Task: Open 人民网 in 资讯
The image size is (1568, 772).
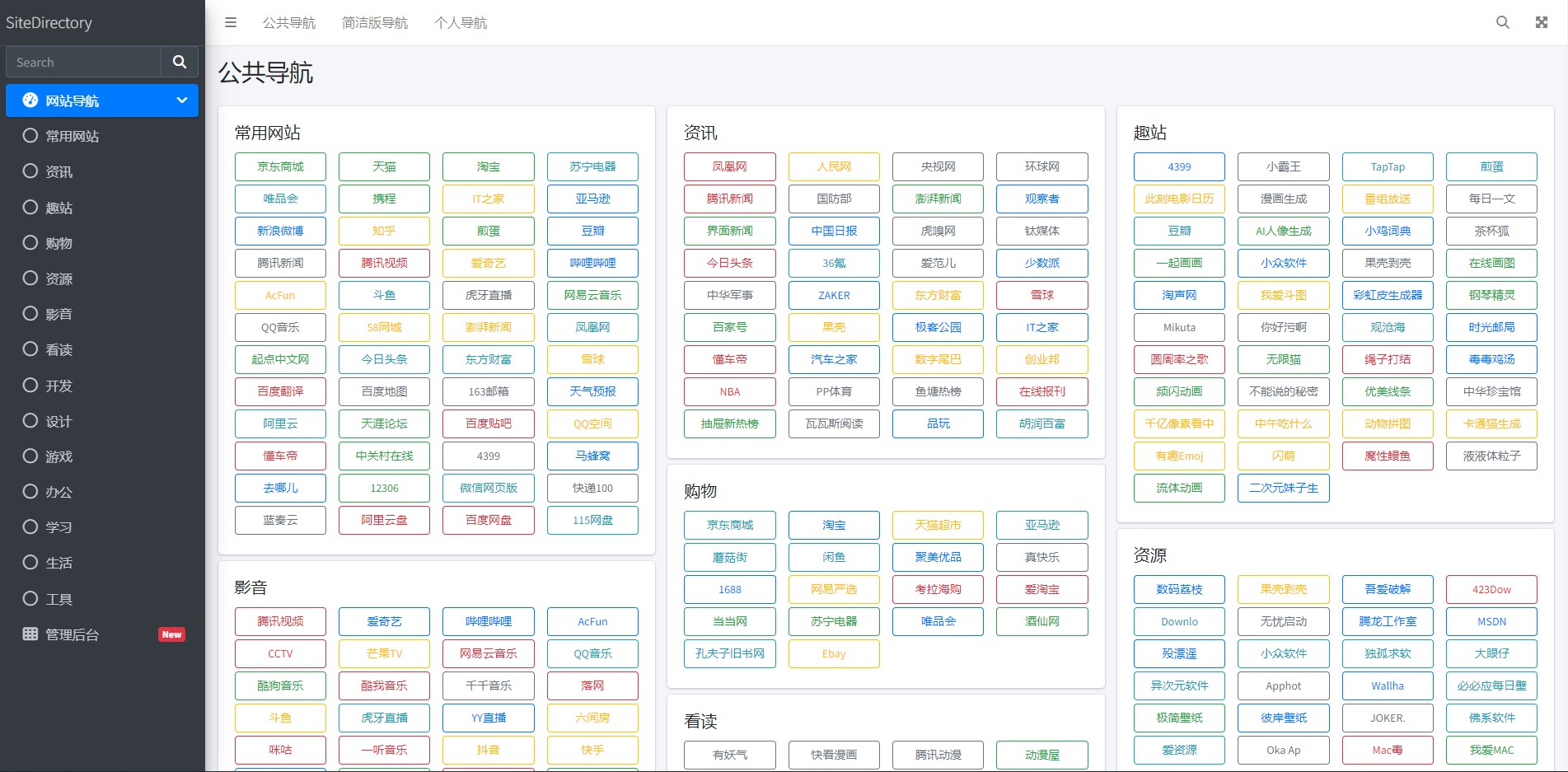Action: pyautogui.click(x=834, y=166)
